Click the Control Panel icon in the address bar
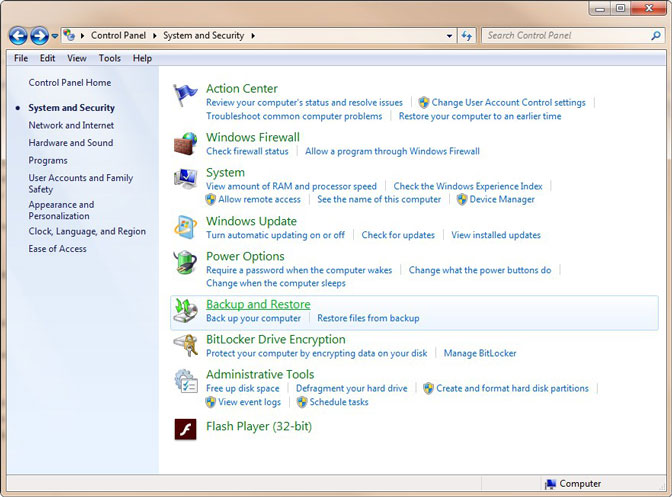672x497 pixels. pyautogui.click(x=69, y=35)
